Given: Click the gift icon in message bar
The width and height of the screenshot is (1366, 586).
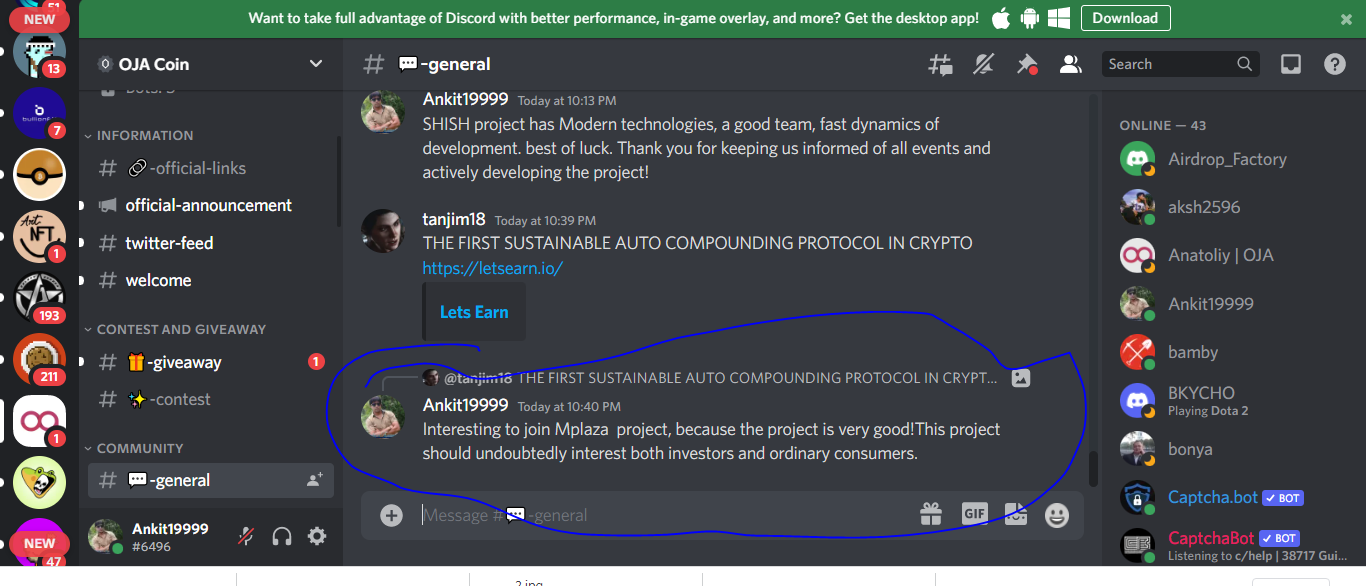Looking at the screenshot, I should pos(931,515).
